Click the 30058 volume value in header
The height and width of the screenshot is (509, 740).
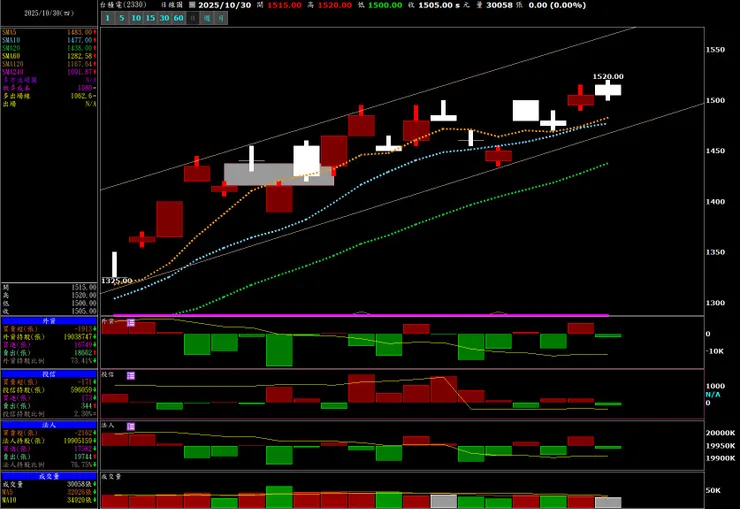pos(499,5)
